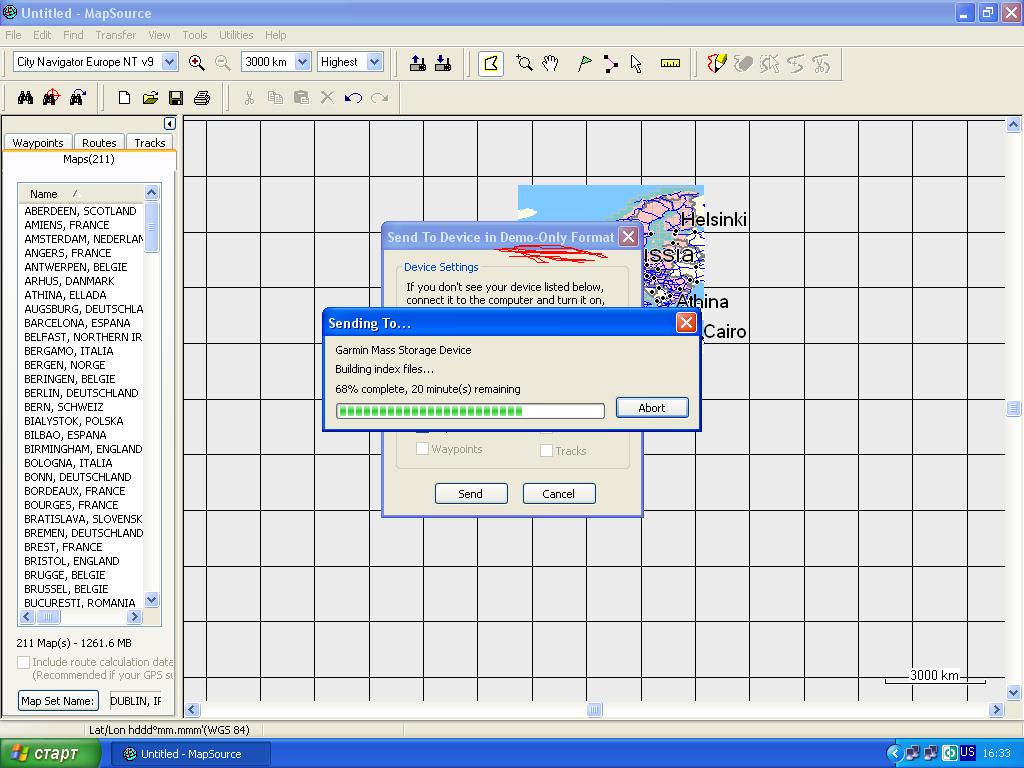Click the Save floppy disk icon
This screenshot has width=1024, height=768.
[x=176, y=98]
